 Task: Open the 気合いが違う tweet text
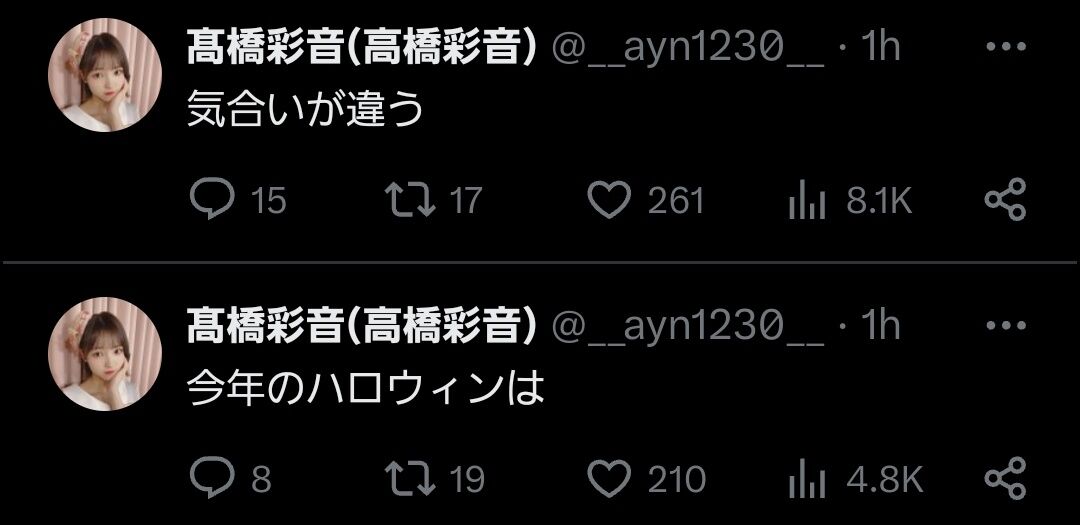[305, 110]
